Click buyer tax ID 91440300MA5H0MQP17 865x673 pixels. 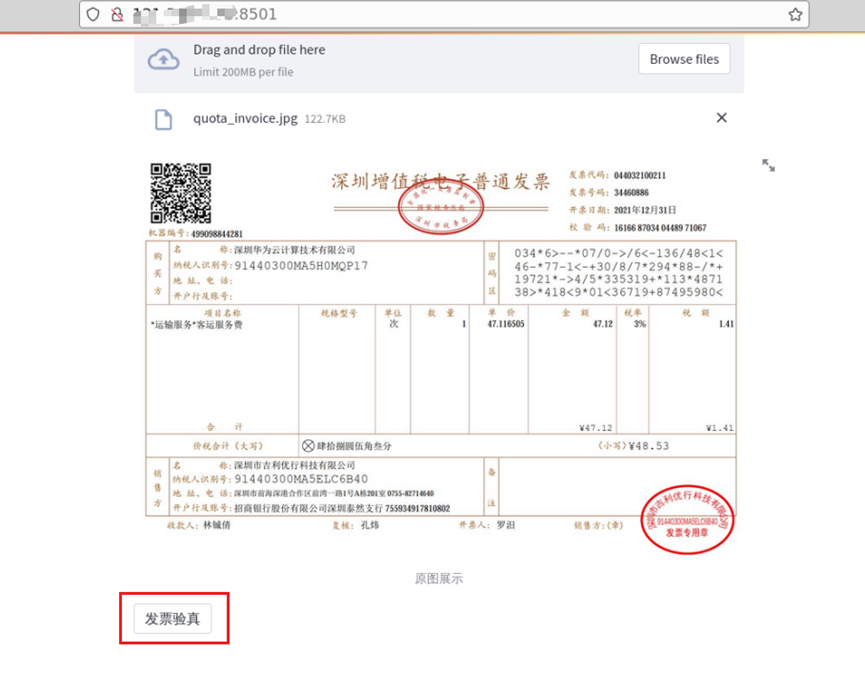pyautogui.click(x=301, y=266)
